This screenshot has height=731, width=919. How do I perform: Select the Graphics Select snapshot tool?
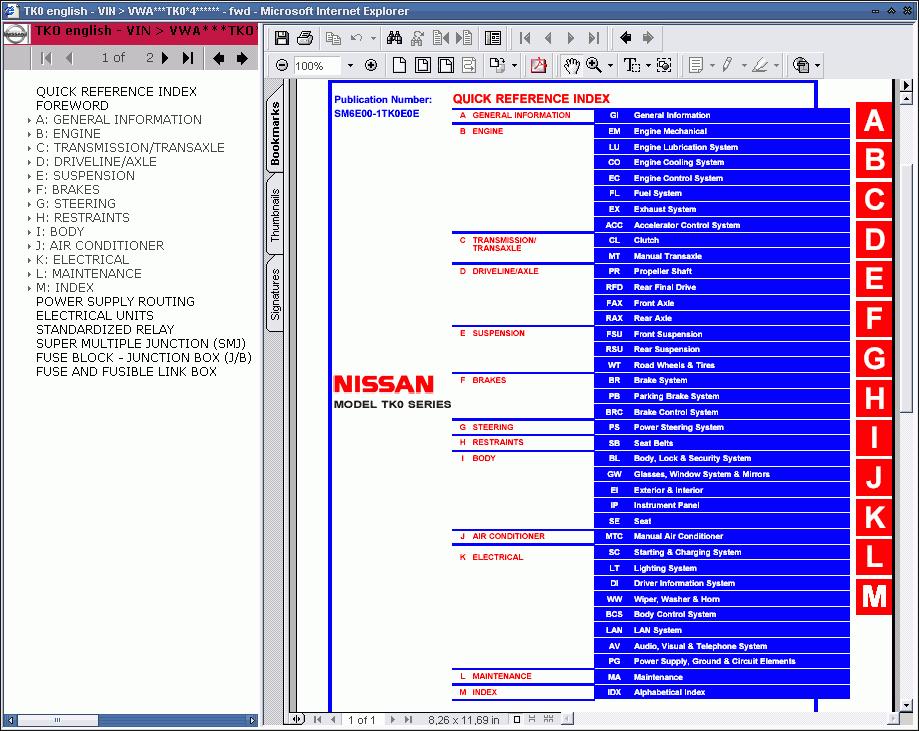click(x=664, y=65)
